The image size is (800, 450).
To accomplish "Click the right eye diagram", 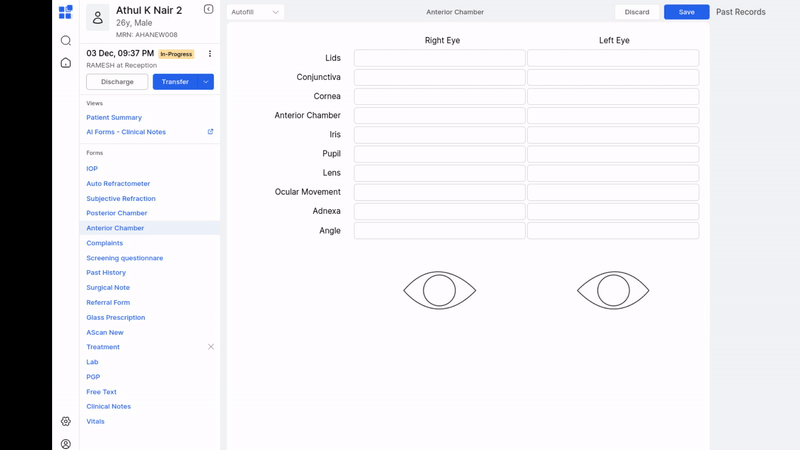I will pyautogui.click(x=440, y=290).
